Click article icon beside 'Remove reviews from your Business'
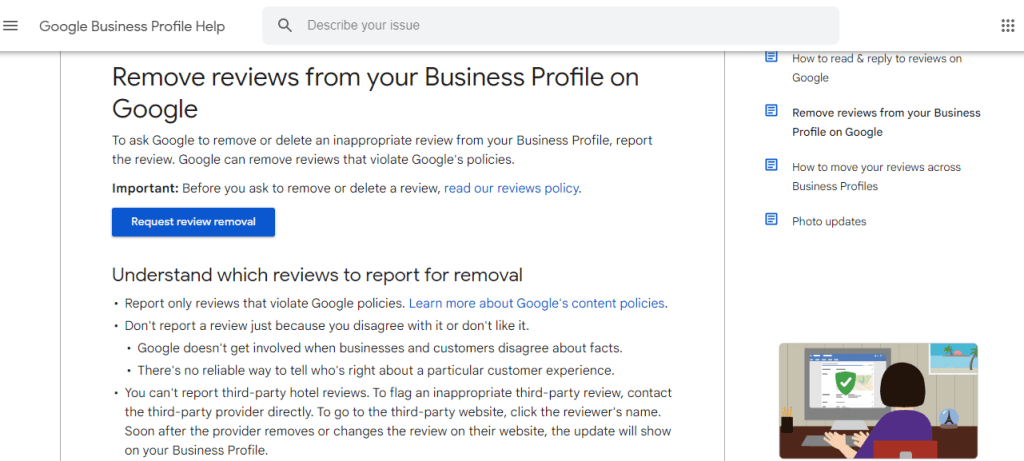1024x461 pixels. (771, 111)
